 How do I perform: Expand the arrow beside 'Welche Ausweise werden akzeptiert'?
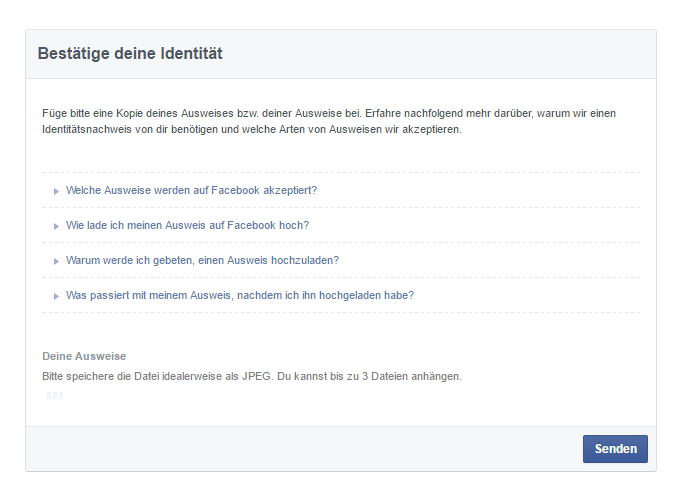coord(56,190)
